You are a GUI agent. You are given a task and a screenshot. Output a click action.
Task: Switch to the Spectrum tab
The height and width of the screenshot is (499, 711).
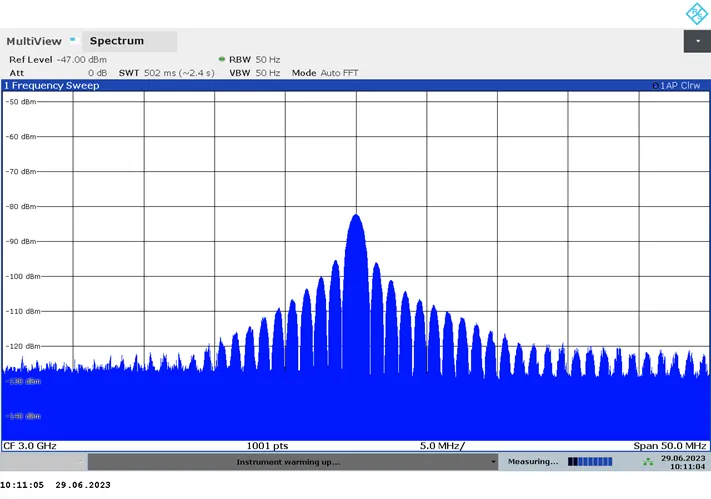(x=117, y=41)
